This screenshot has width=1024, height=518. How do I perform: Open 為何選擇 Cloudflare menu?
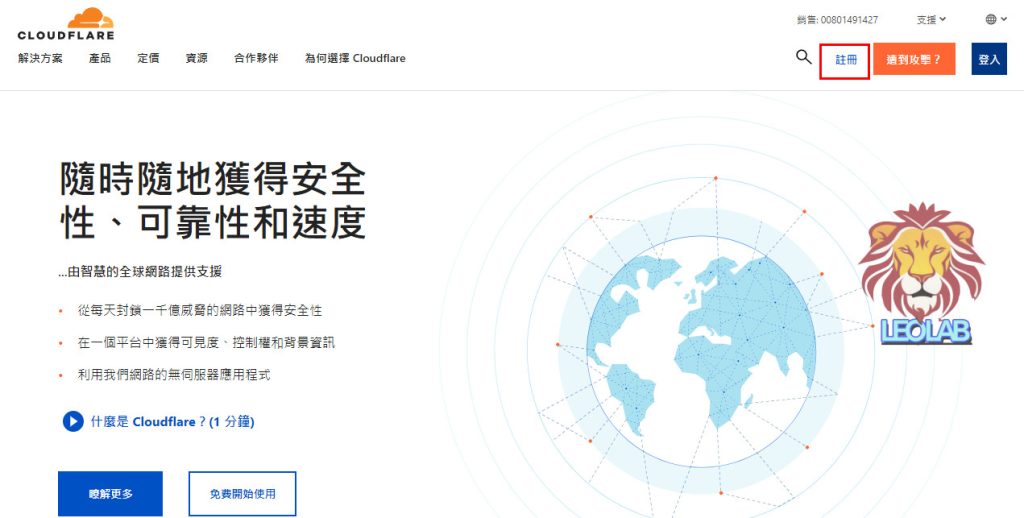point(355,58)
